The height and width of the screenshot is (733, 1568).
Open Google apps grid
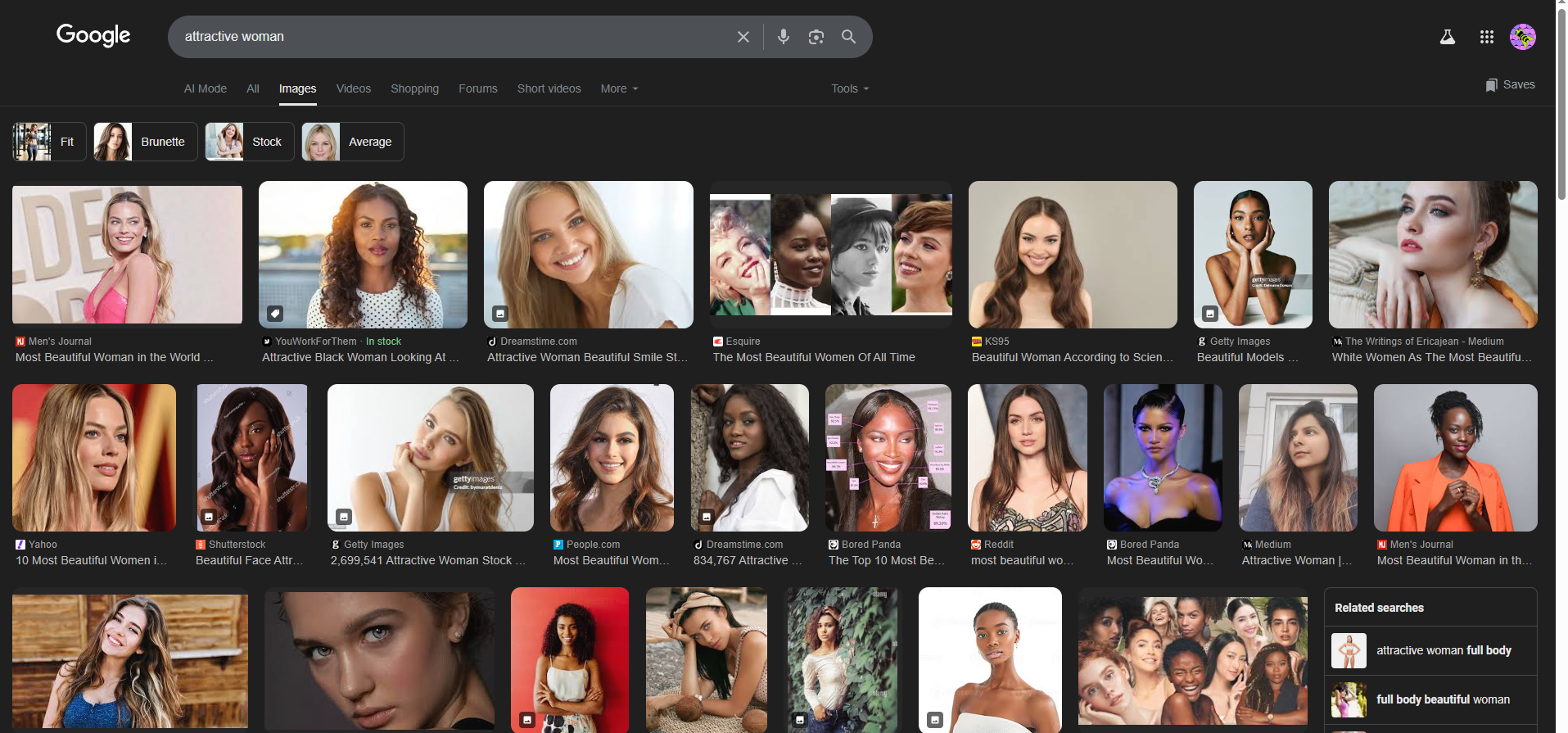(x=1487, y=37)
